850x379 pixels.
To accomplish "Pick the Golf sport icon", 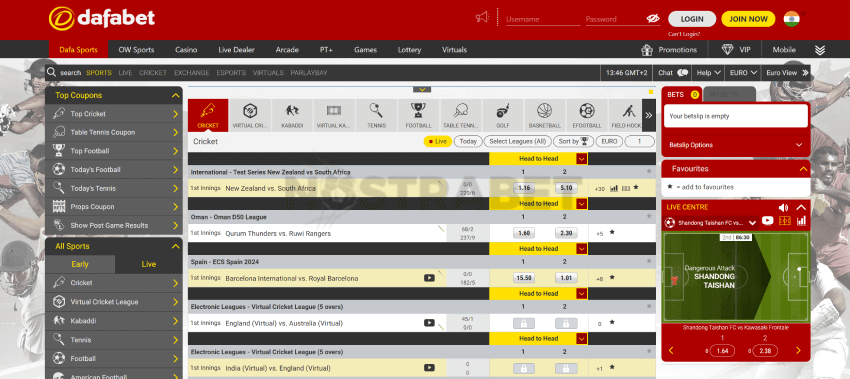I will click(503, 115).
